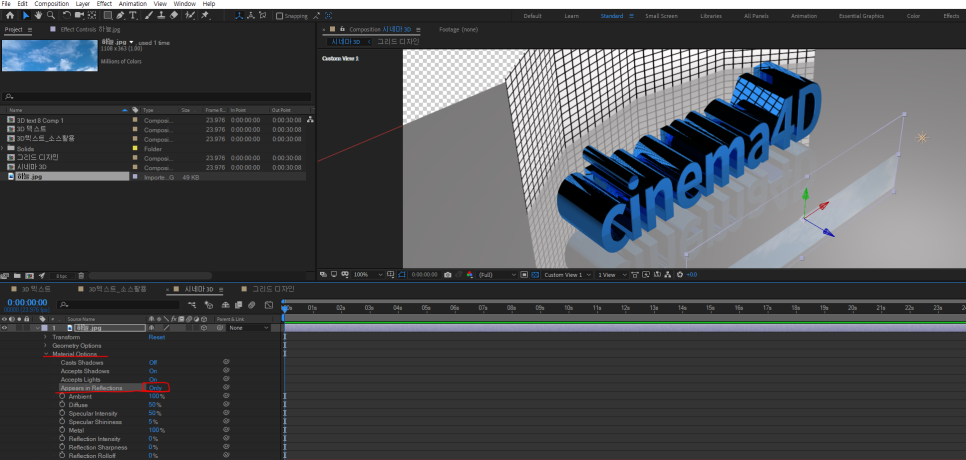Click the Frame Blending icon in timeline header

tap(238, 305)
